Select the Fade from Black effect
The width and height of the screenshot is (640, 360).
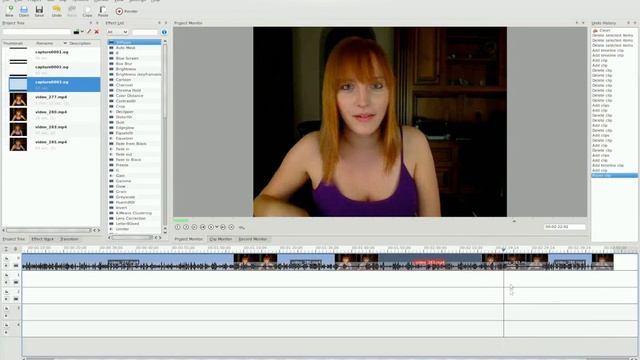131,144
